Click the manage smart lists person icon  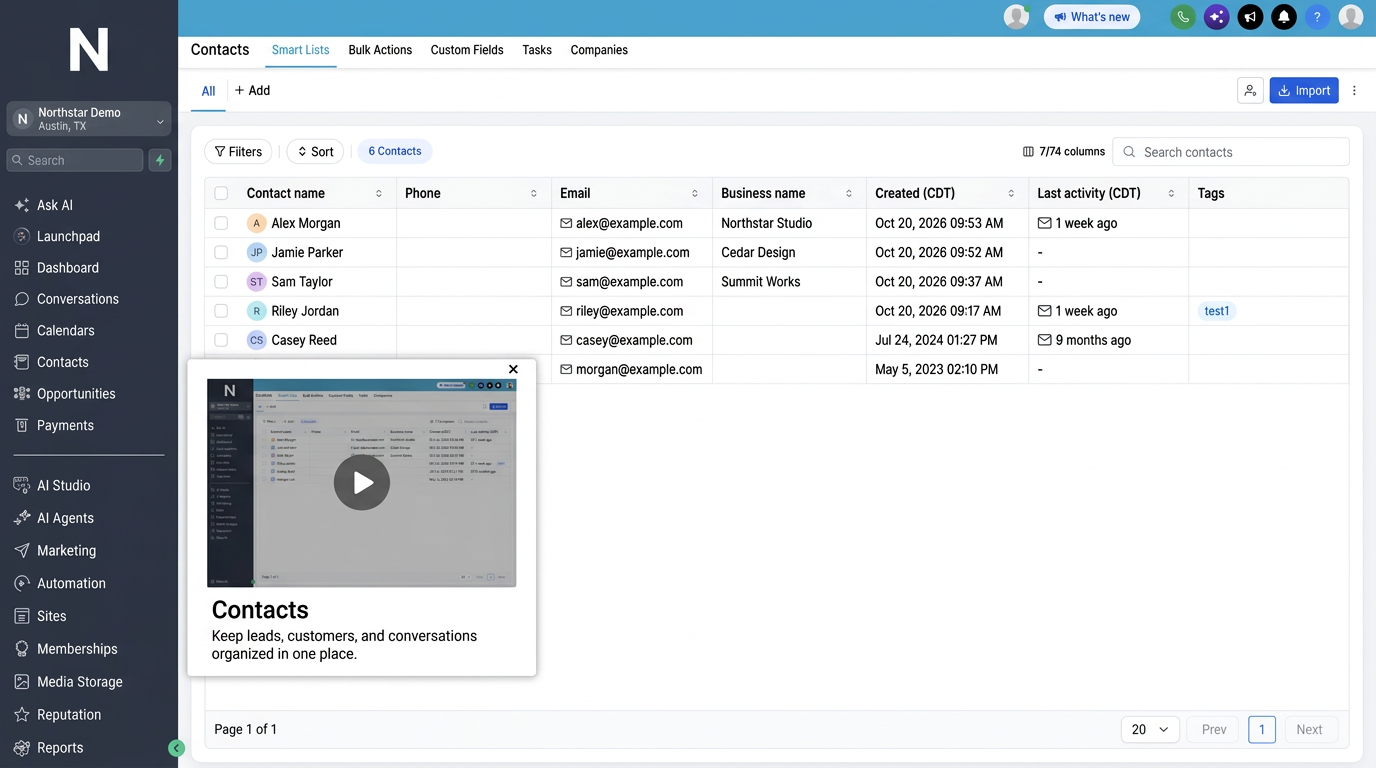pos(1250,90)
